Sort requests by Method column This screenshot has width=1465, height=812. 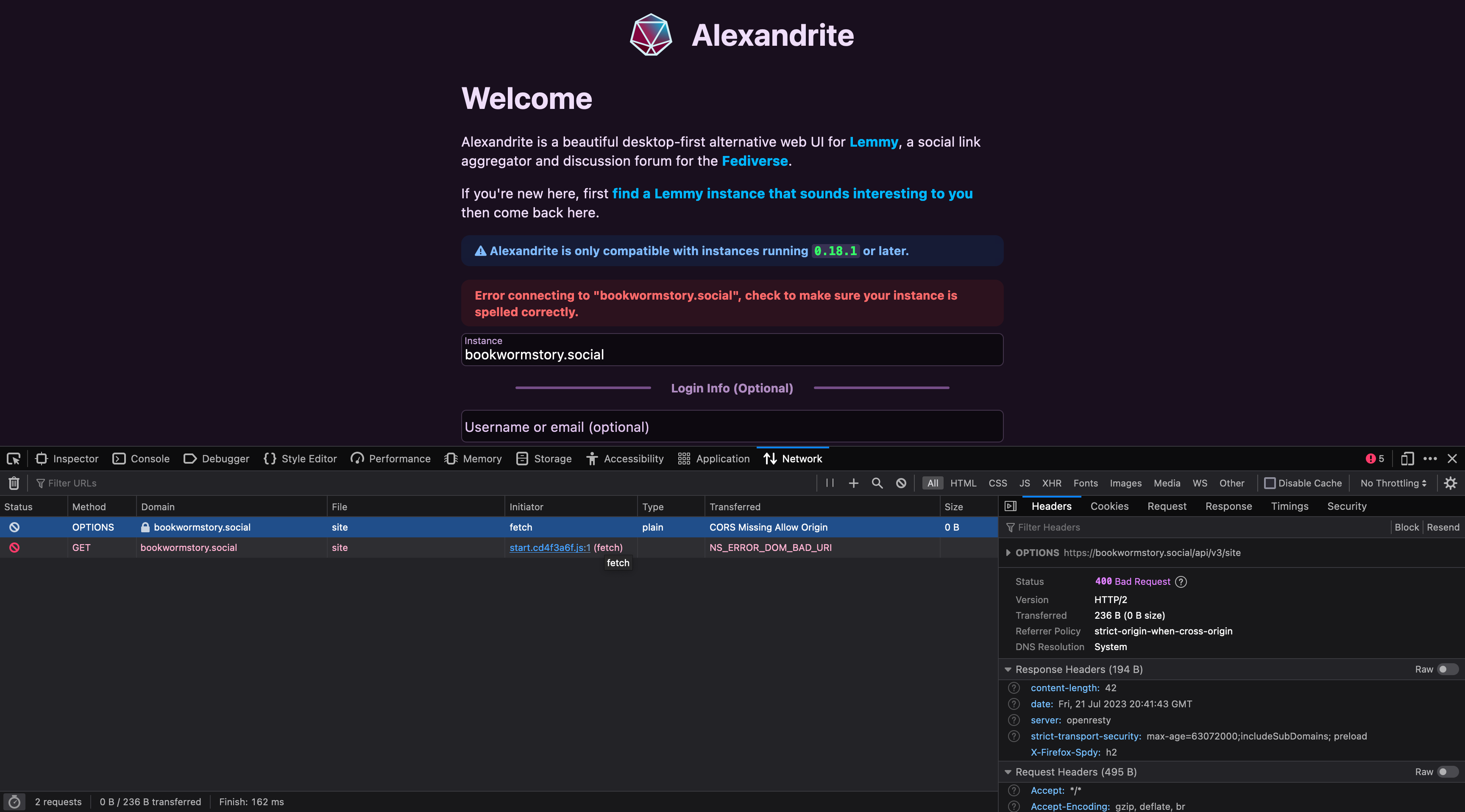[x=102, y=506]
